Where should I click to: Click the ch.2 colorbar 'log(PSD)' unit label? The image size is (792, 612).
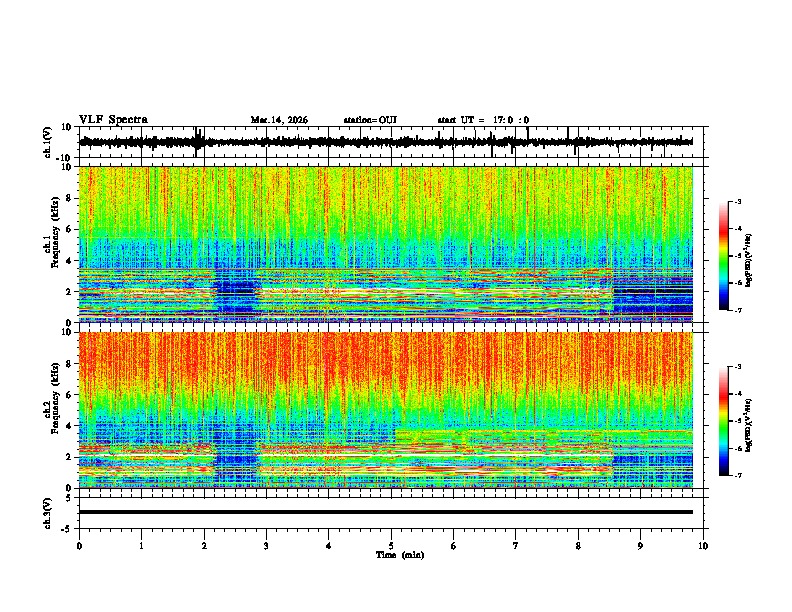click(749, 425)
